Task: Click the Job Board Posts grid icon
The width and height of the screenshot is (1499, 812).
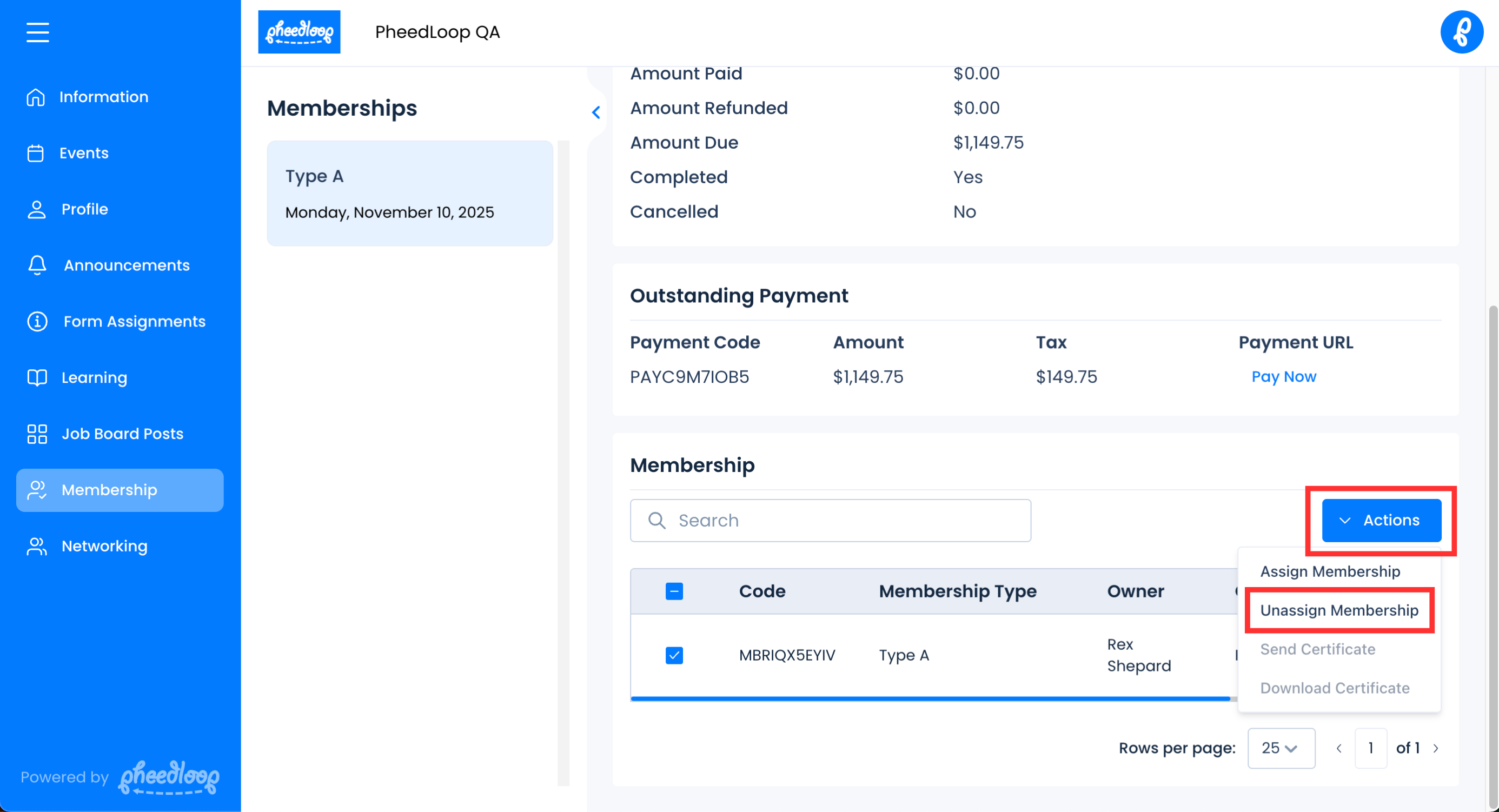Action: coord(37,434)
